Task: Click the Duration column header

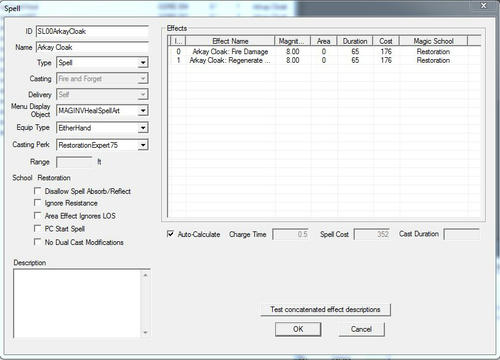Action: click(355, 41)
